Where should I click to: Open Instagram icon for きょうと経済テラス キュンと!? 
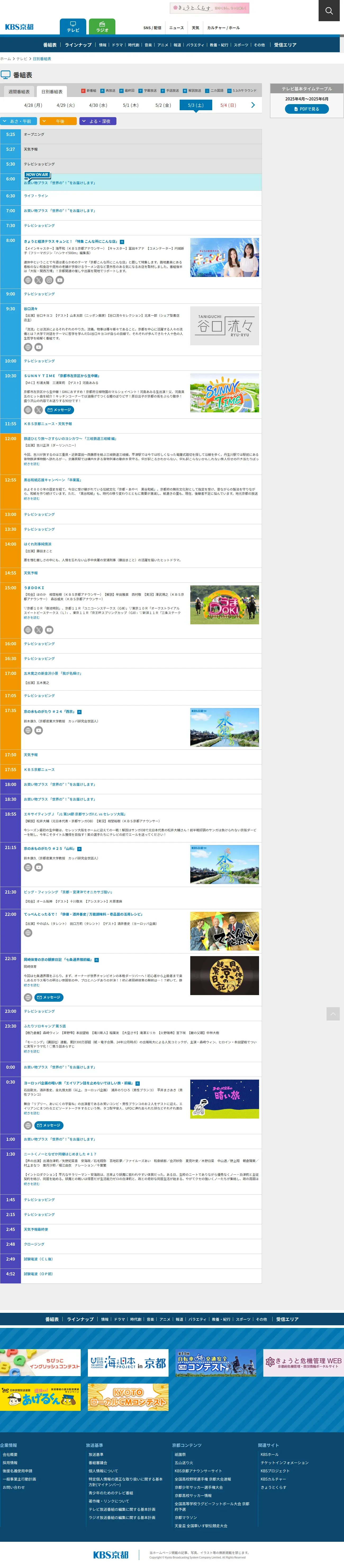49,280
